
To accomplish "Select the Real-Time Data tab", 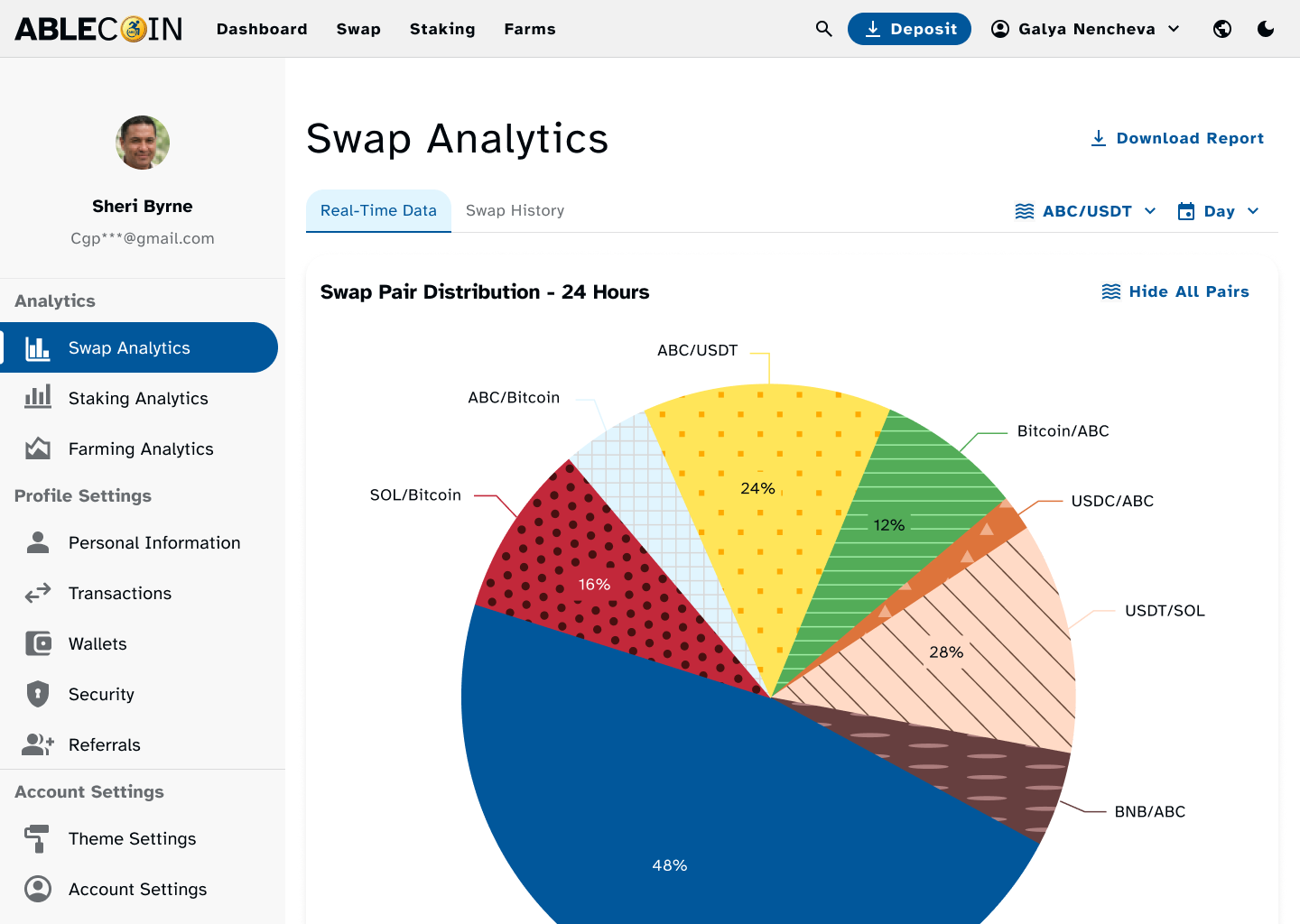I will pos(378,211).
